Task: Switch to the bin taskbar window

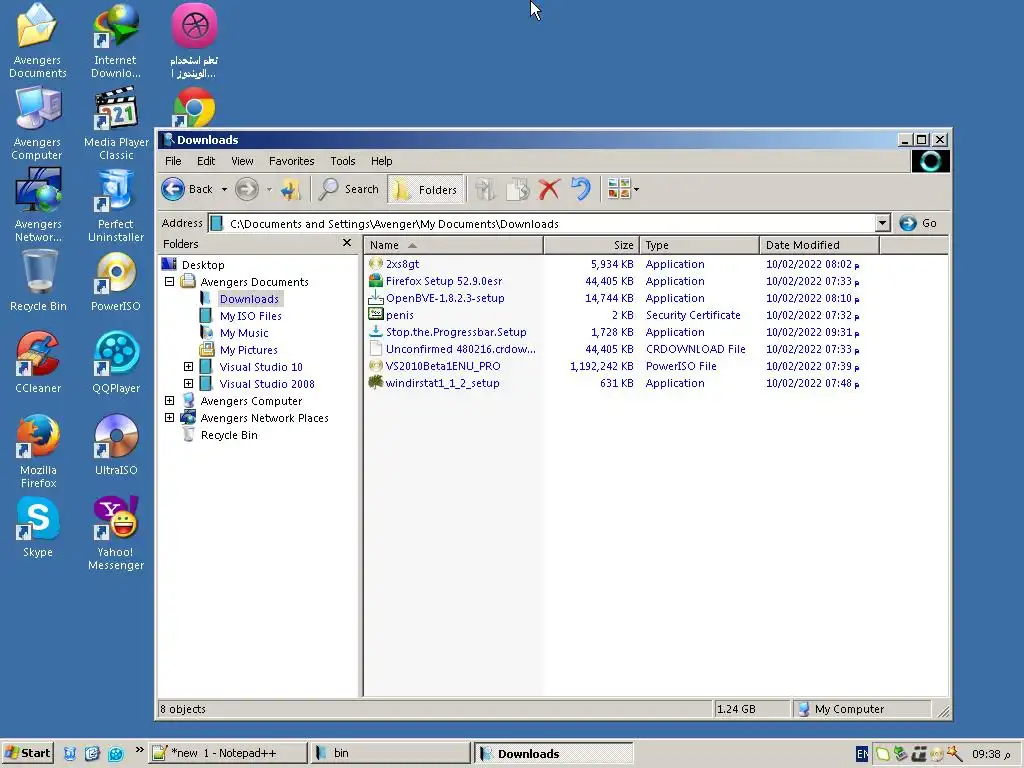Action: pos(390,753)
